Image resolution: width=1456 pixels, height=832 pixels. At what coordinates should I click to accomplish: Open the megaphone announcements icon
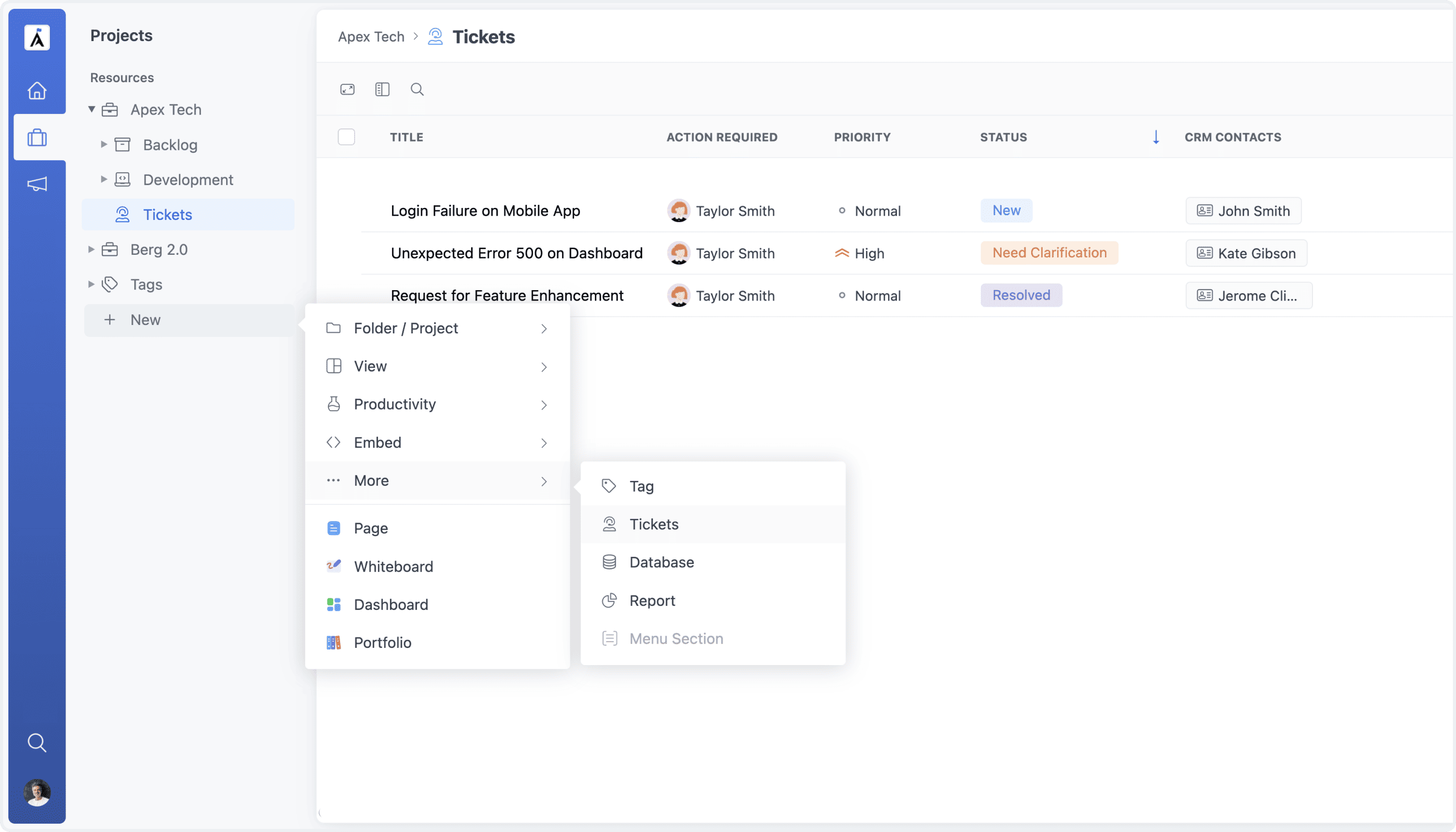click(x=37, y=184)
